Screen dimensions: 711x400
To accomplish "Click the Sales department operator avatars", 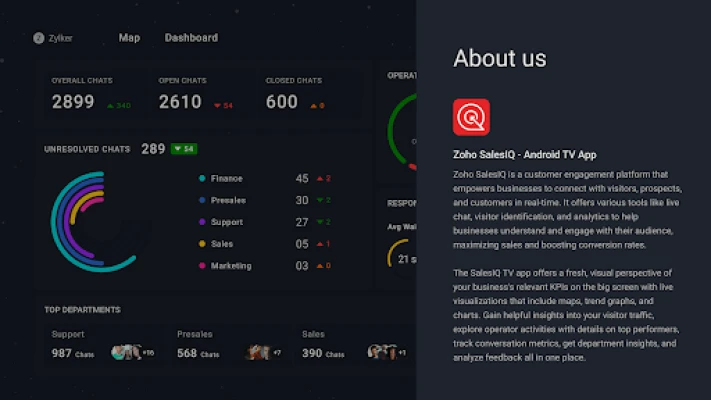I will 381,352.
